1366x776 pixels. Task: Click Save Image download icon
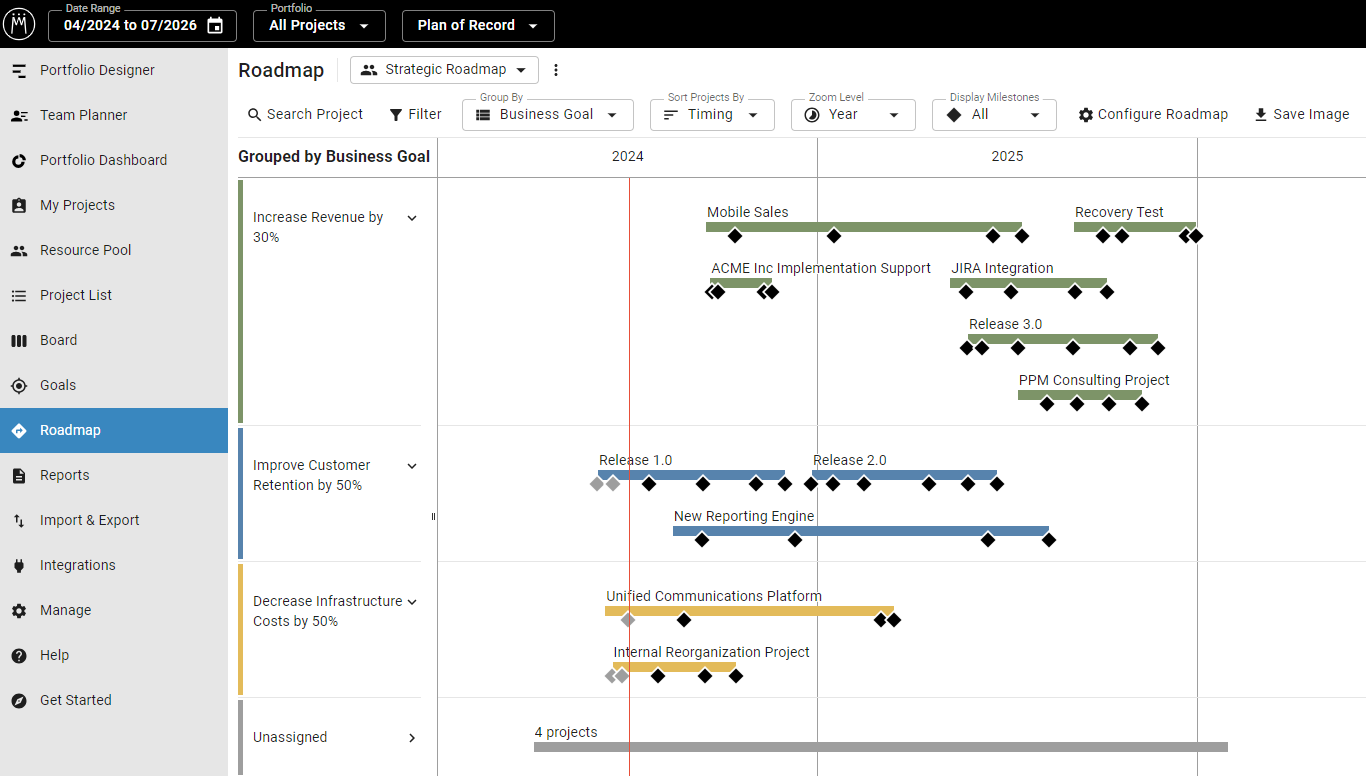pos(1301,114)
